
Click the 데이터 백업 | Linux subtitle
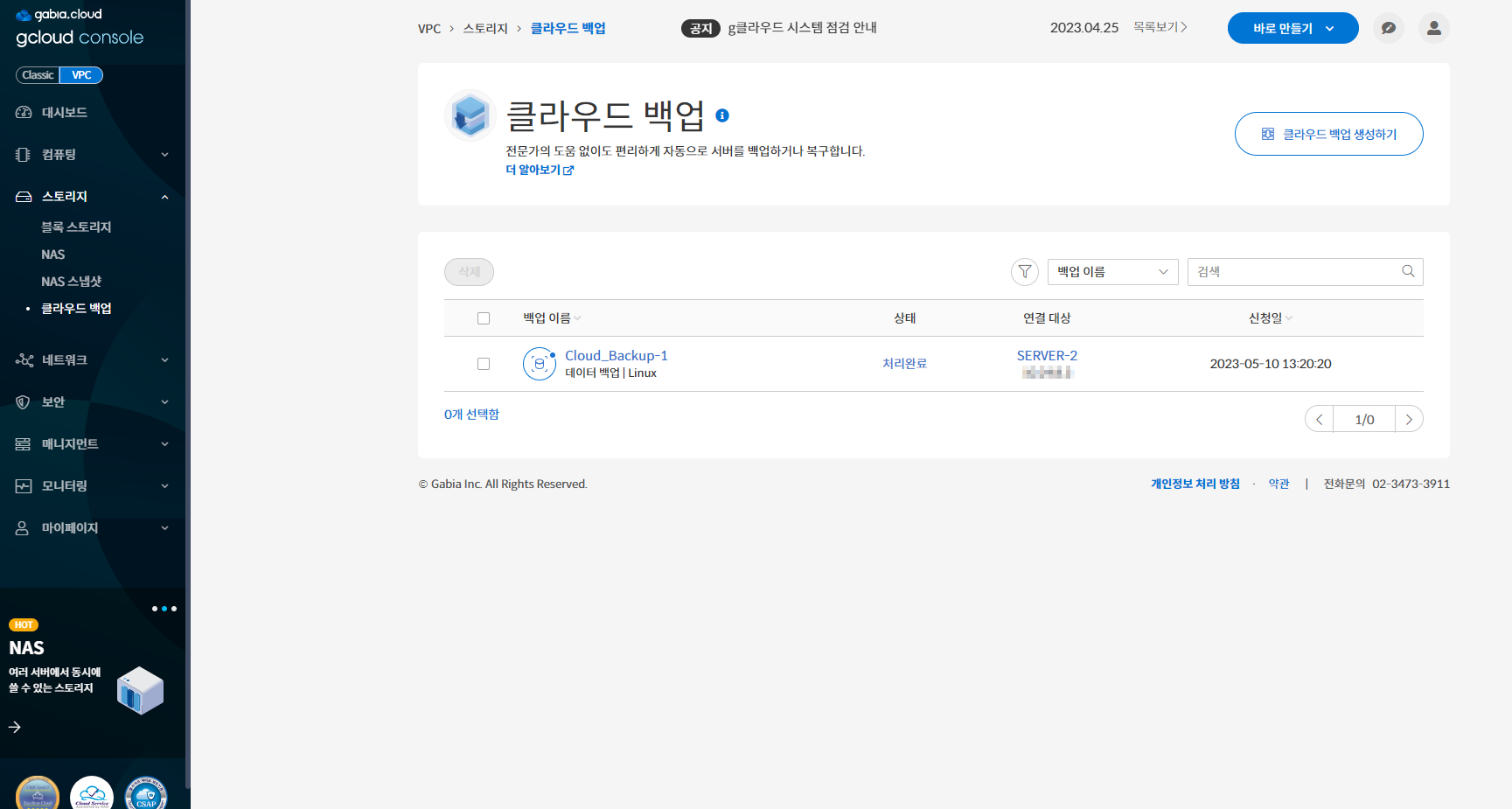[x=610, y=373]
